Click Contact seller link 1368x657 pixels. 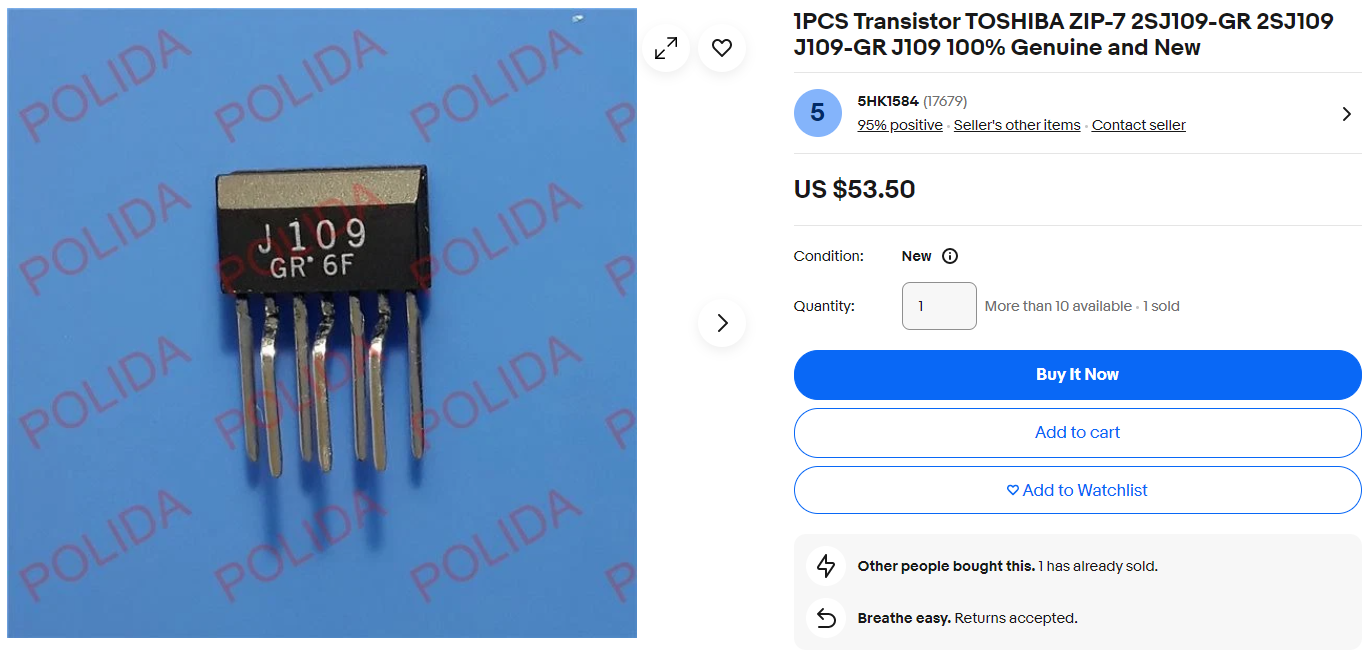pyautogui.click(x=1139, y=125)
